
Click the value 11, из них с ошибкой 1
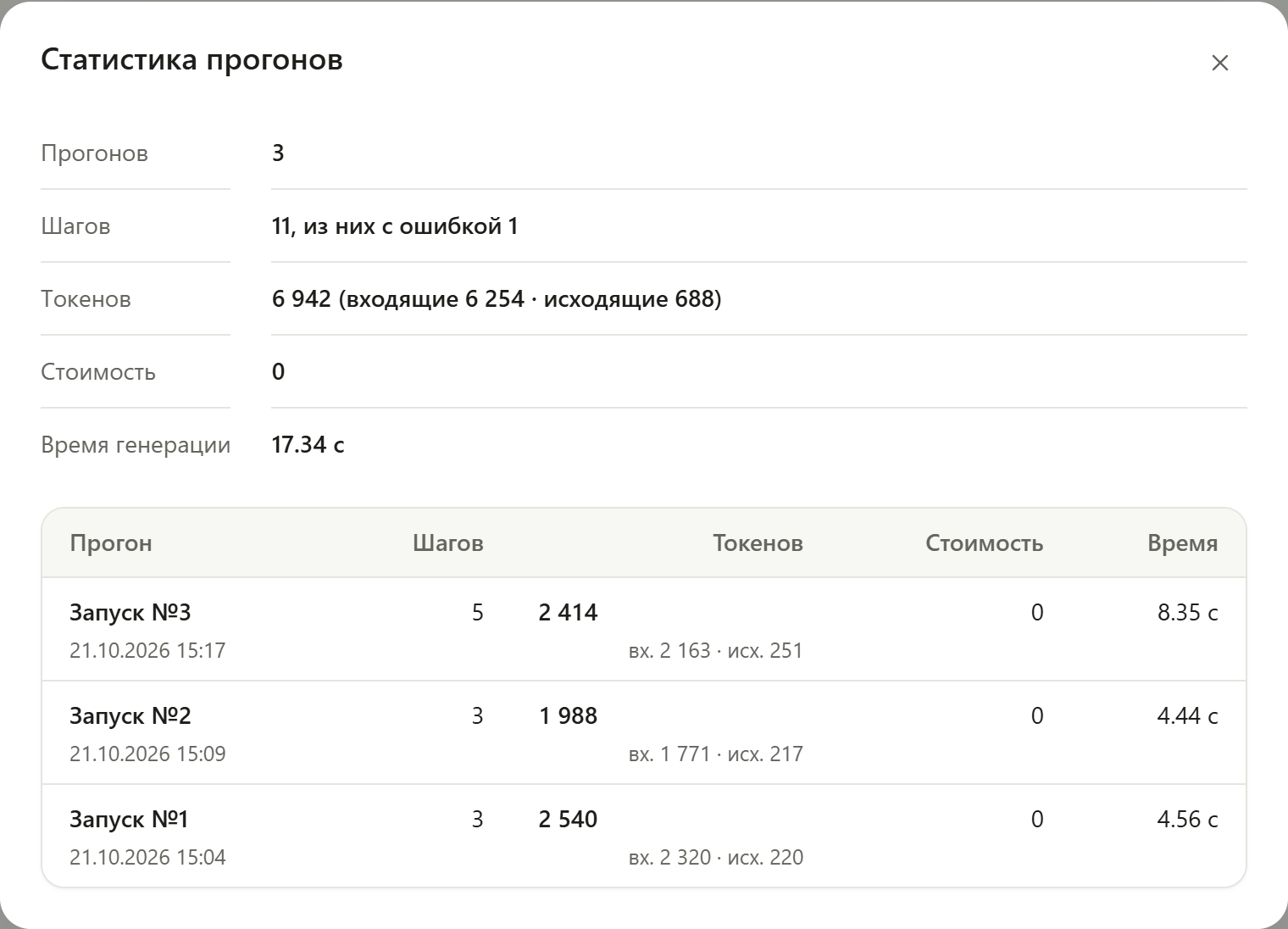coord(395,226)
